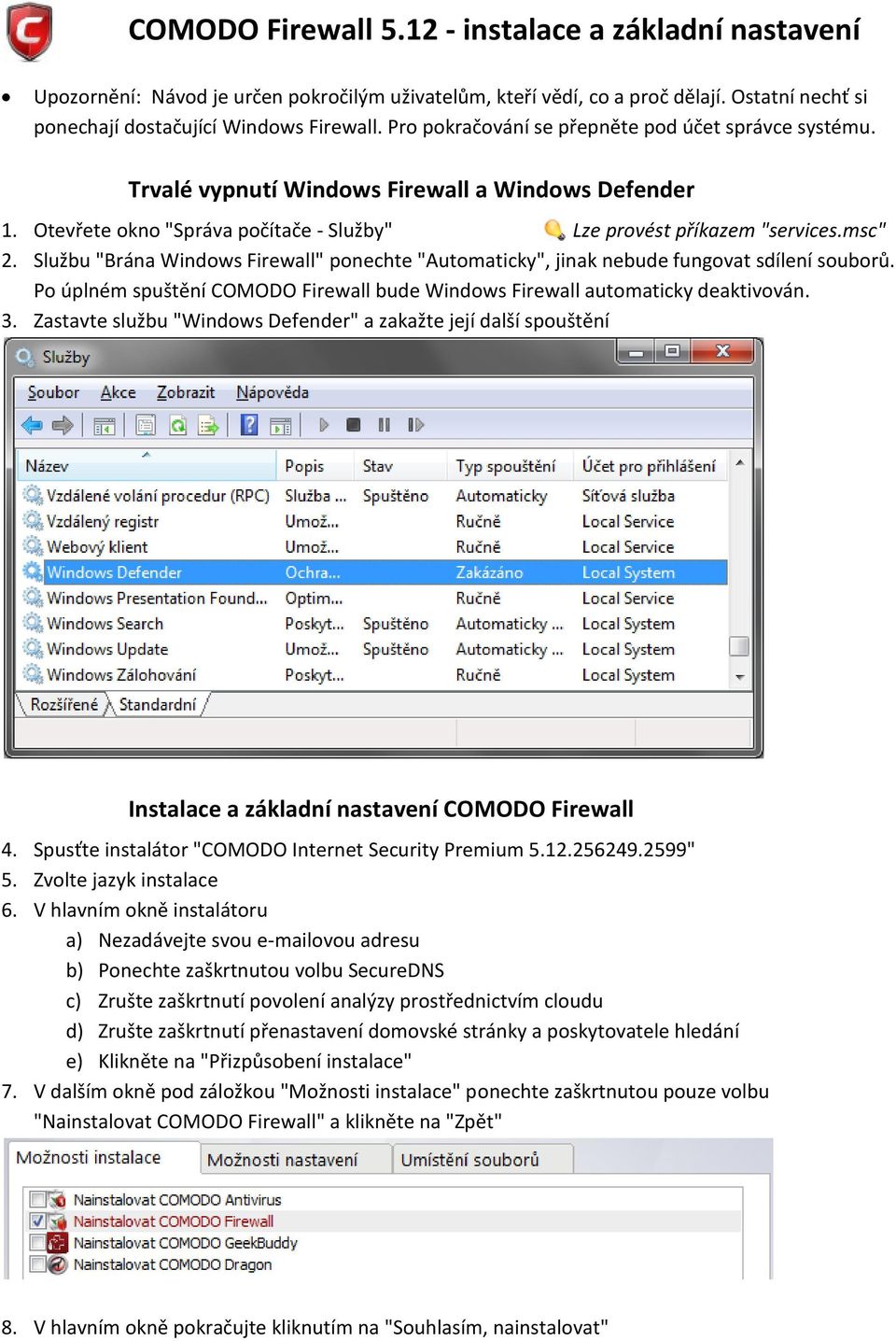This screenshot has width=896, height=1341.
Task: Open the Soubor menu
Action: pyautogui.click(x=53, y=392)
